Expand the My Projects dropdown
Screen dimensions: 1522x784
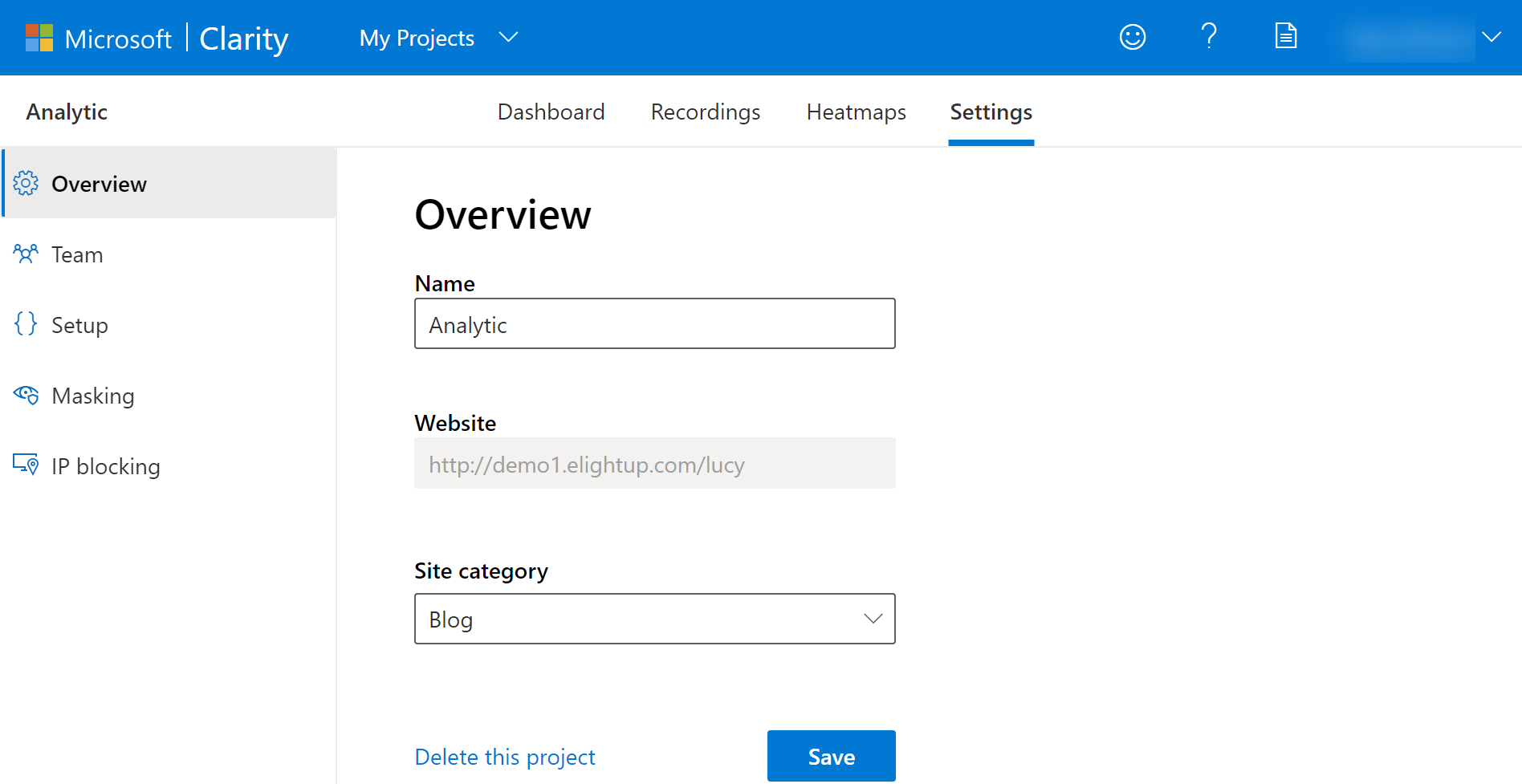coord(509,37)
